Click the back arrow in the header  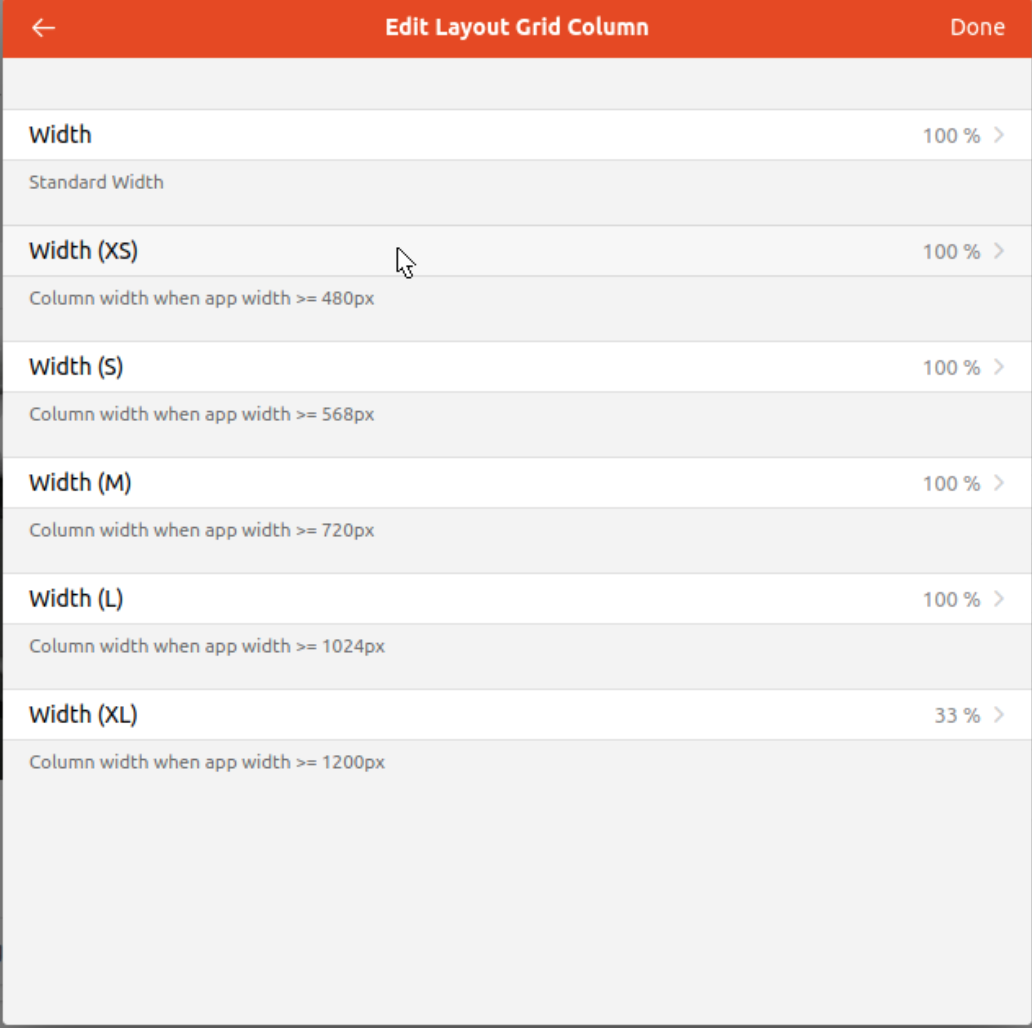point(42,27)
